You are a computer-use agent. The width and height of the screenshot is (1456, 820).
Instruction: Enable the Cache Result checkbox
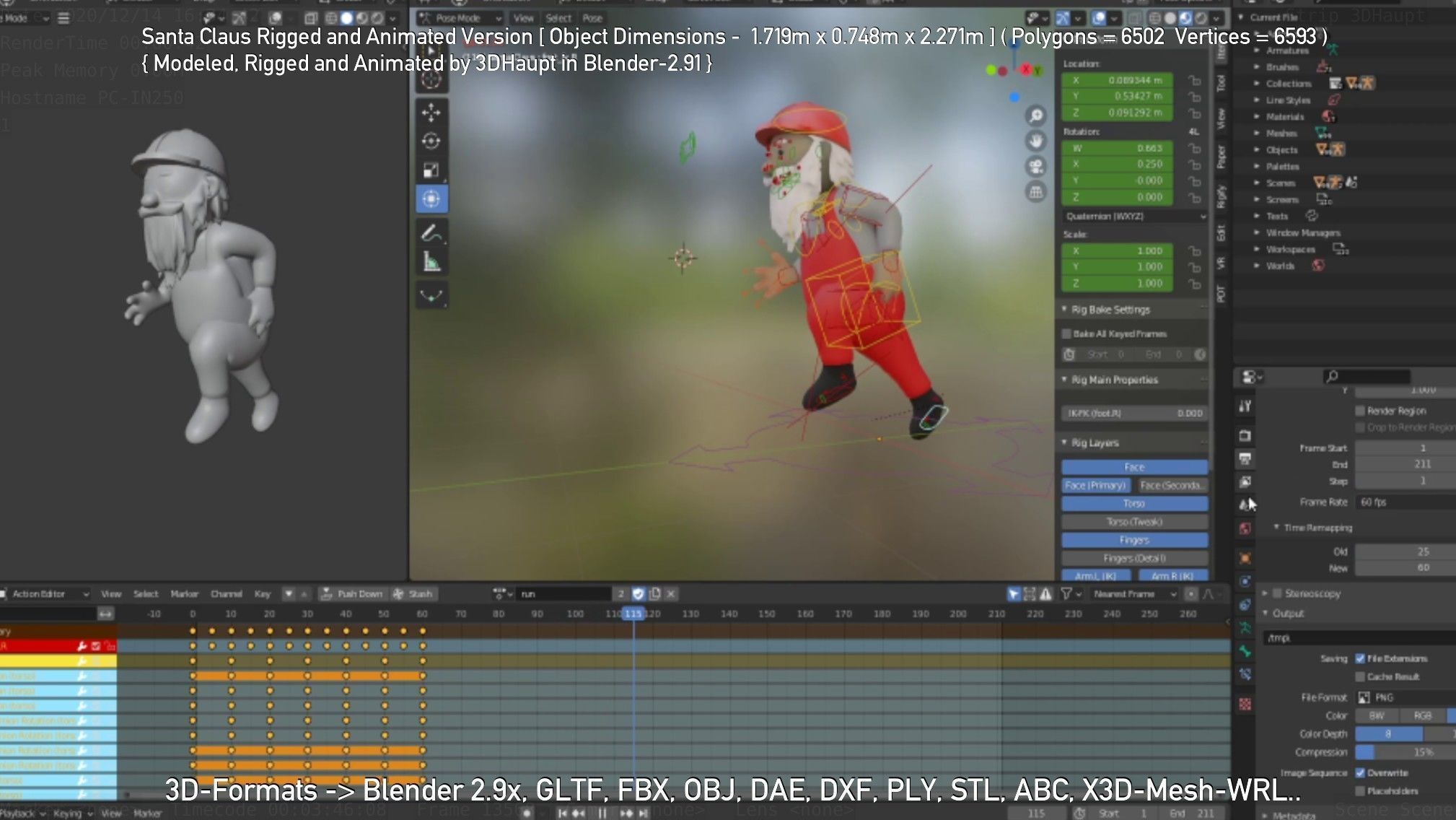(x=1360, y=676)
